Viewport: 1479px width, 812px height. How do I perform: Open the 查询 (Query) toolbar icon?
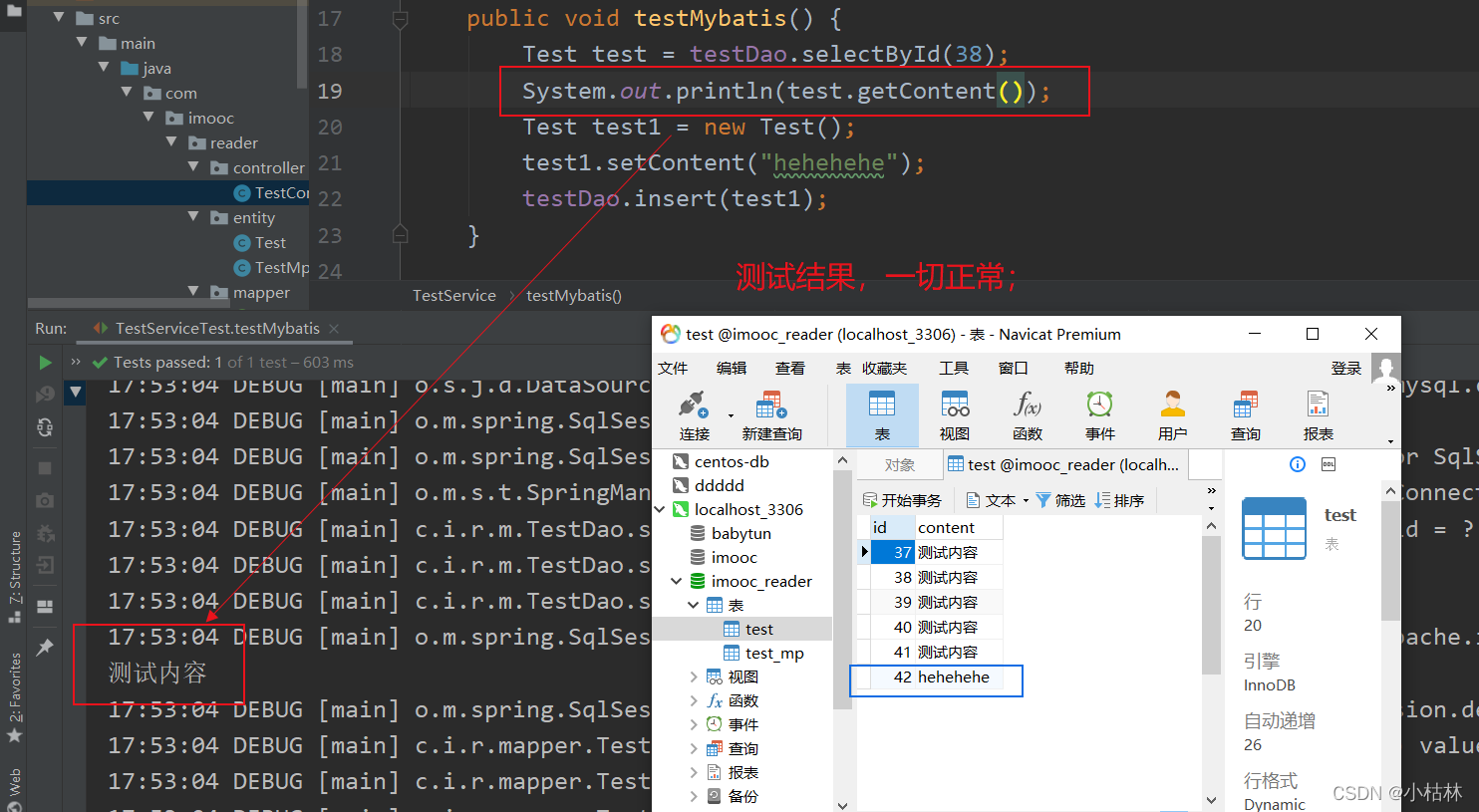[1246, 405]
